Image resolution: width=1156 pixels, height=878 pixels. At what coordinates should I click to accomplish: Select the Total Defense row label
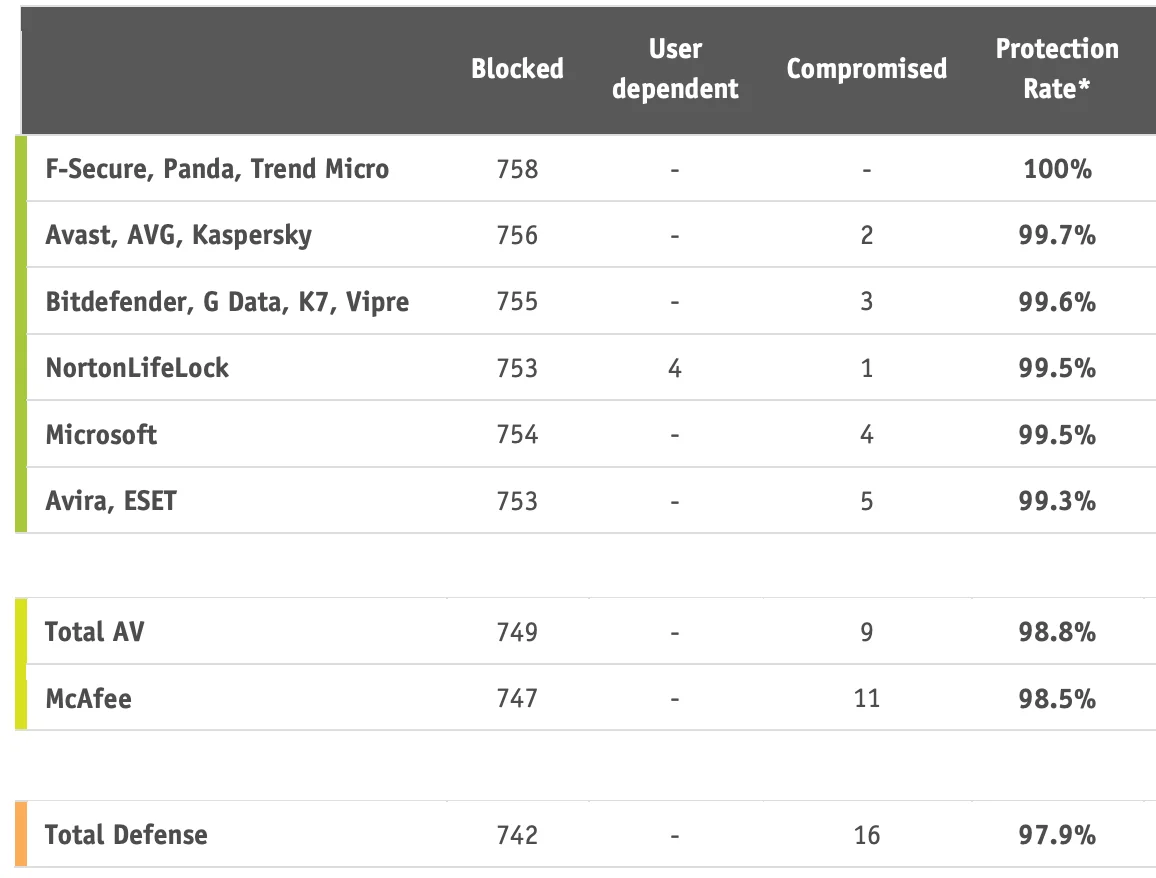126,835
